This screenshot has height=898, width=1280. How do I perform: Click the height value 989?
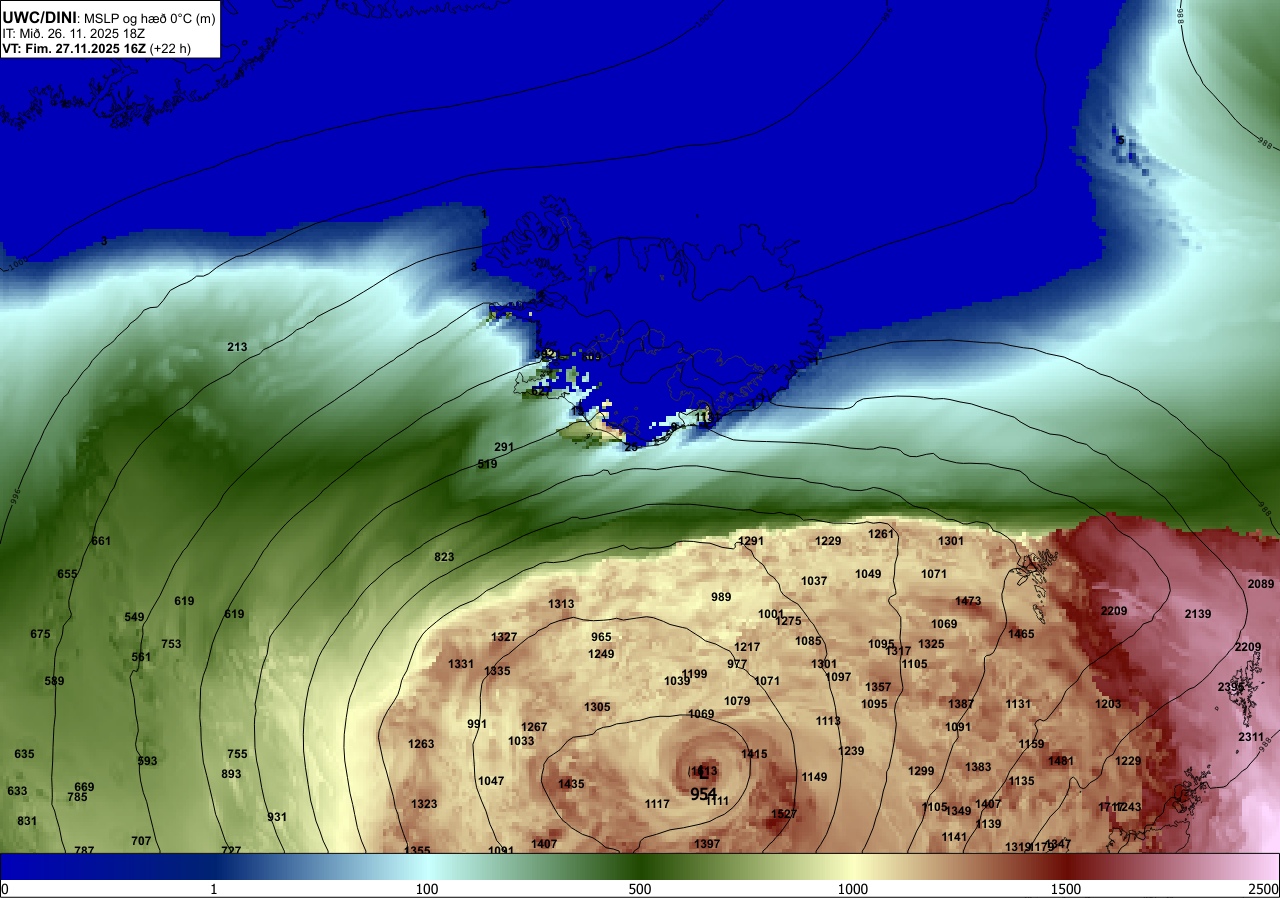point(721,597)
